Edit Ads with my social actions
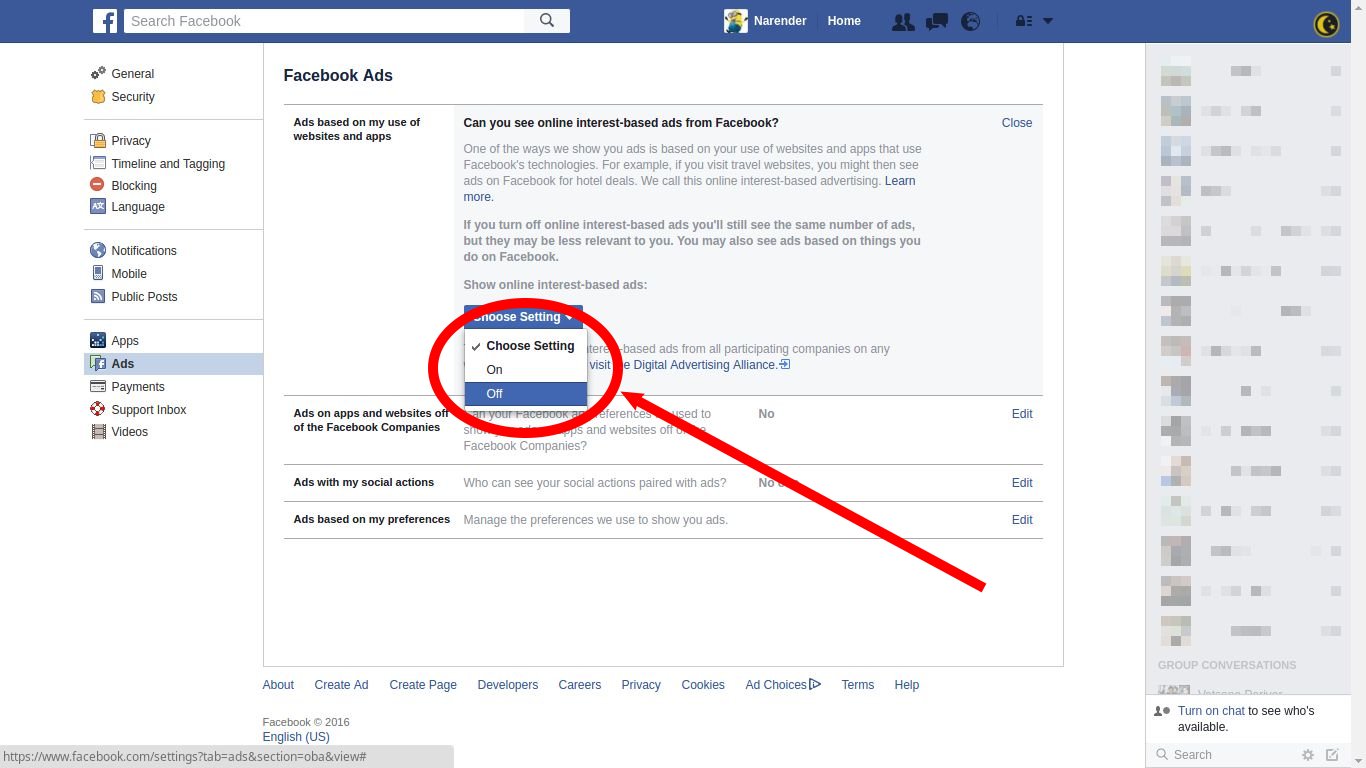The image size is (1366, 768). click(x=1022, y=483)
